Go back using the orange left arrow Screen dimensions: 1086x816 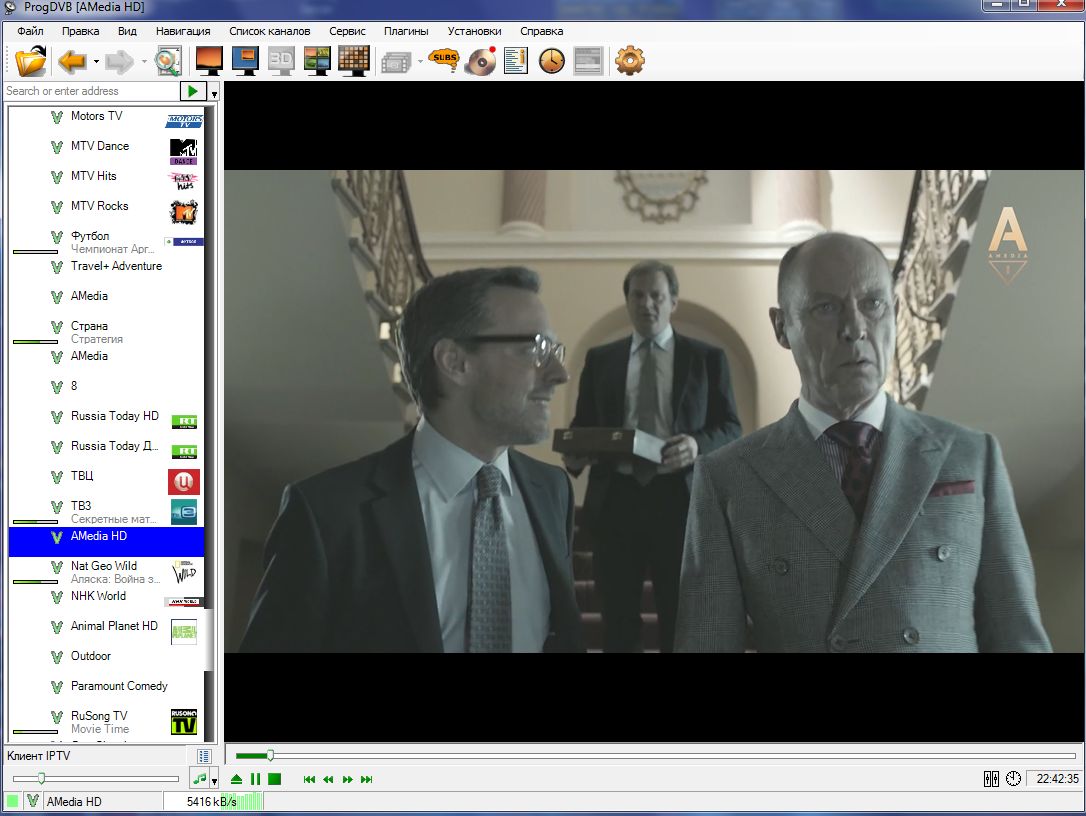click(x=72, y=61)
